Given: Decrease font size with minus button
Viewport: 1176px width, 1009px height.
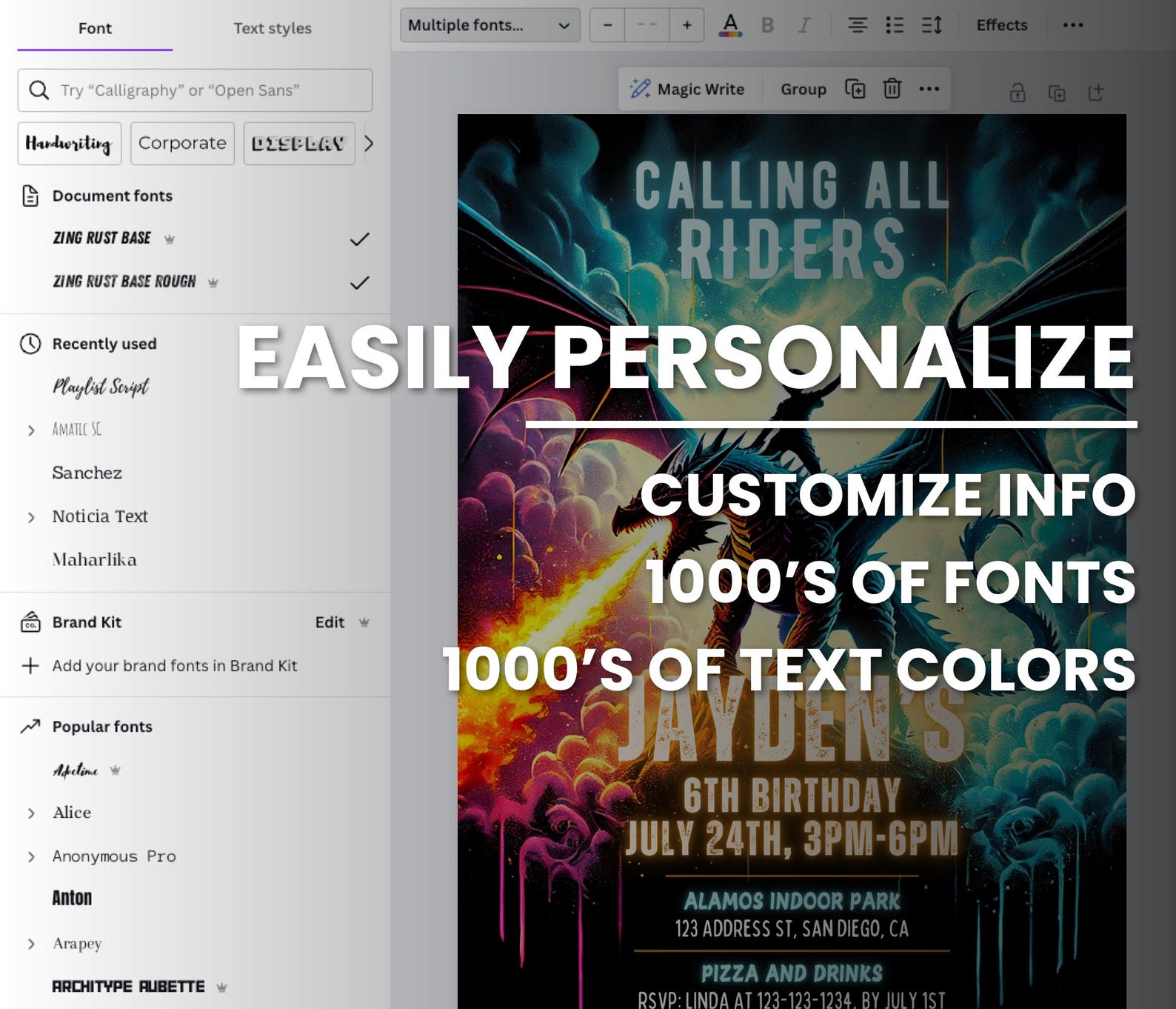Looking at the screenshot, I should coord(608,25).
